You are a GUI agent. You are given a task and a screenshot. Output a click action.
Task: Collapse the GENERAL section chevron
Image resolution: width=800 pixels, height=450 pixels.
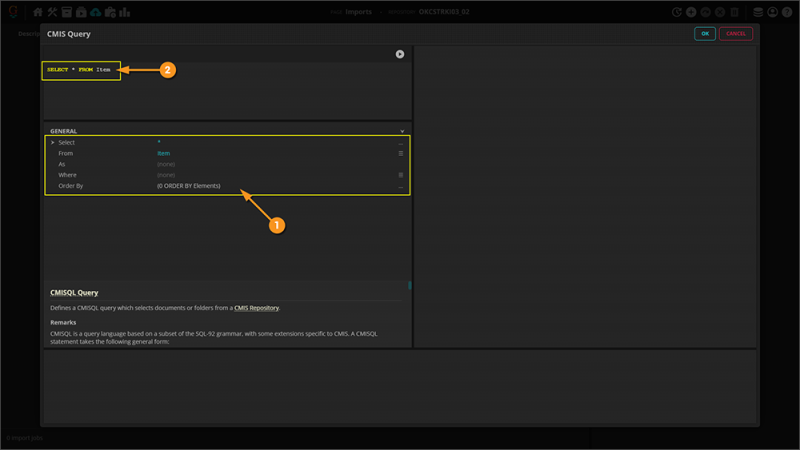click(402, 131)
